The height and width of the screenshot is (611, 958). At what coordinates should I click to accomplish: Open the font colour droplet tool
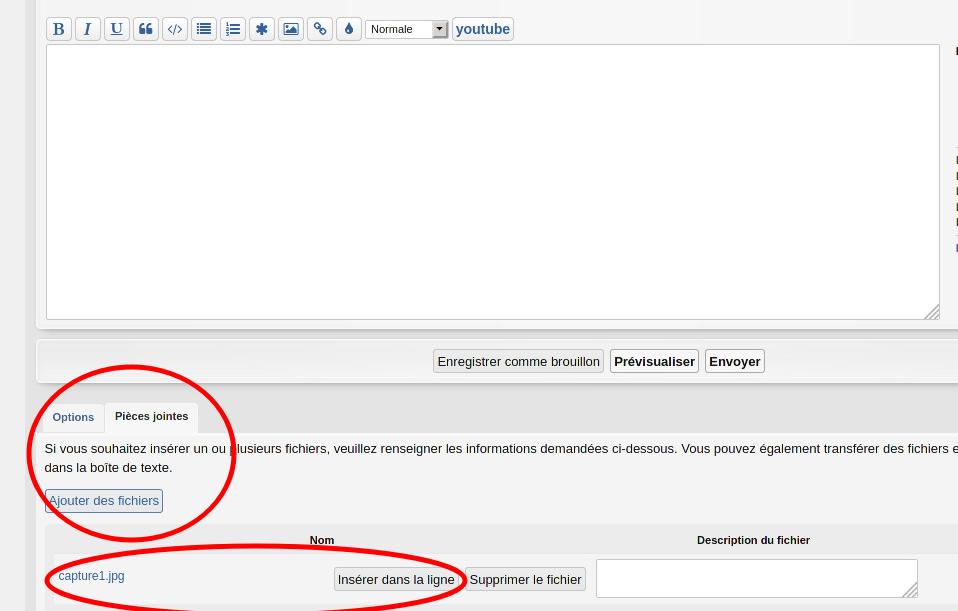click(x=349, y=29)
